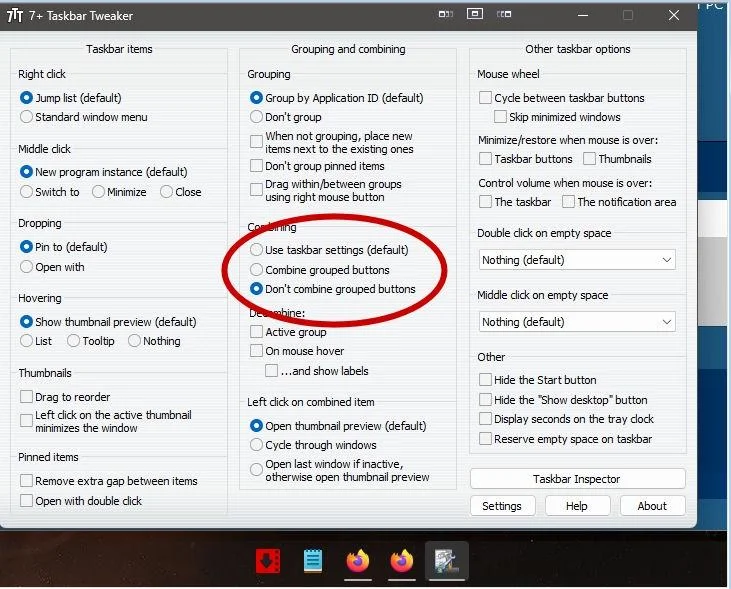
Task: Click the "Taskbar items" heading
Action: (x=119, y=49)
